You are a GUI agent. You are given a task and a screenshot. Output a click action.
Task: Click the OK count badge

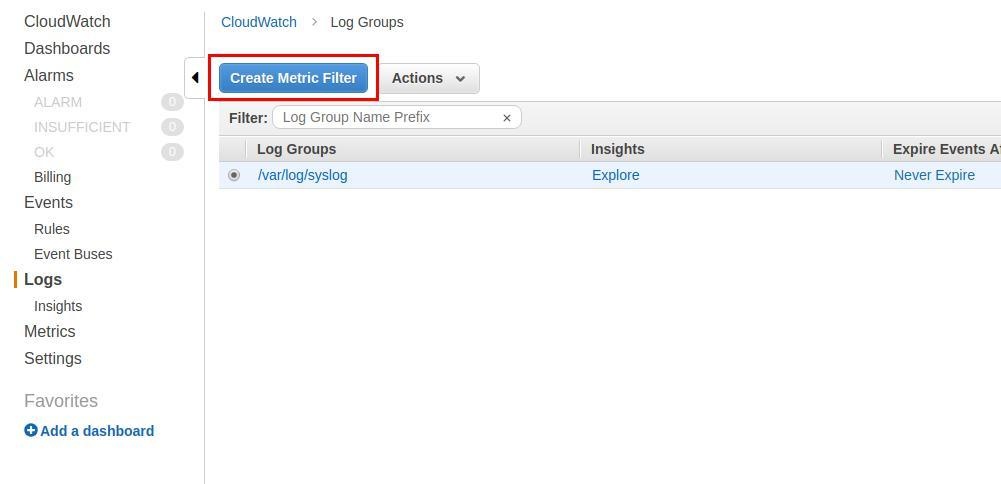[x=172, y=152]
